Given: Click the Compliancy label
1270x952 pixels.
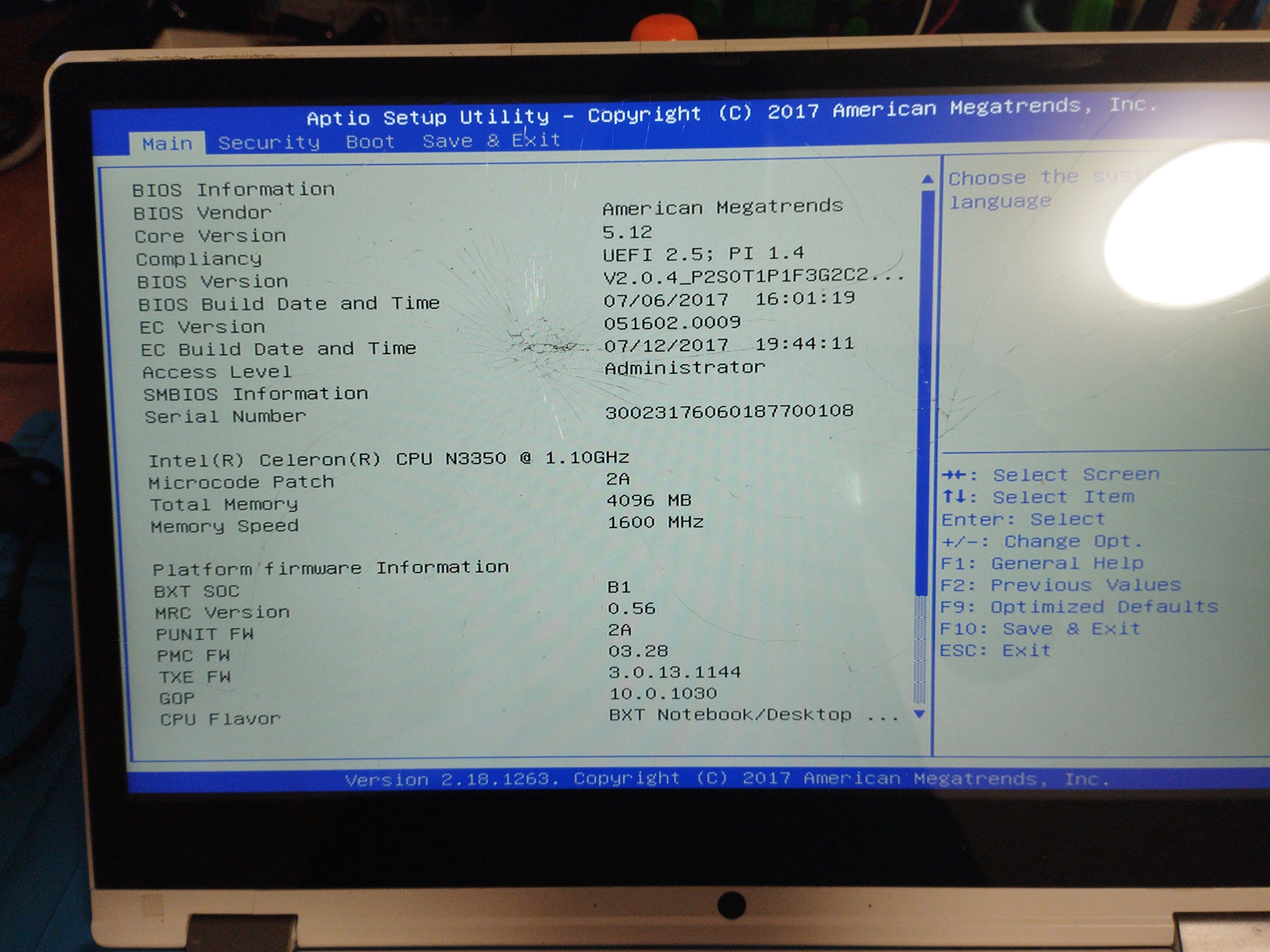Looking at the screenshot, I should coord(198,259).
